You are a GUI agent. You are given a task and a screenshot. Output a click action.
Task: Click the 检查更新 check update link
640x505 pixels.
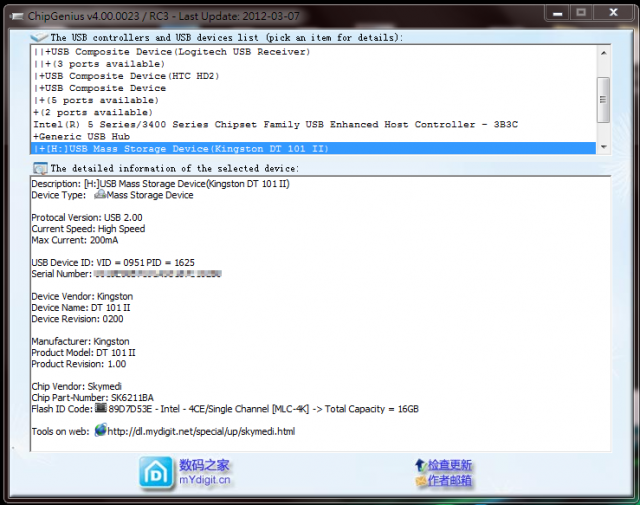(449, 465)
